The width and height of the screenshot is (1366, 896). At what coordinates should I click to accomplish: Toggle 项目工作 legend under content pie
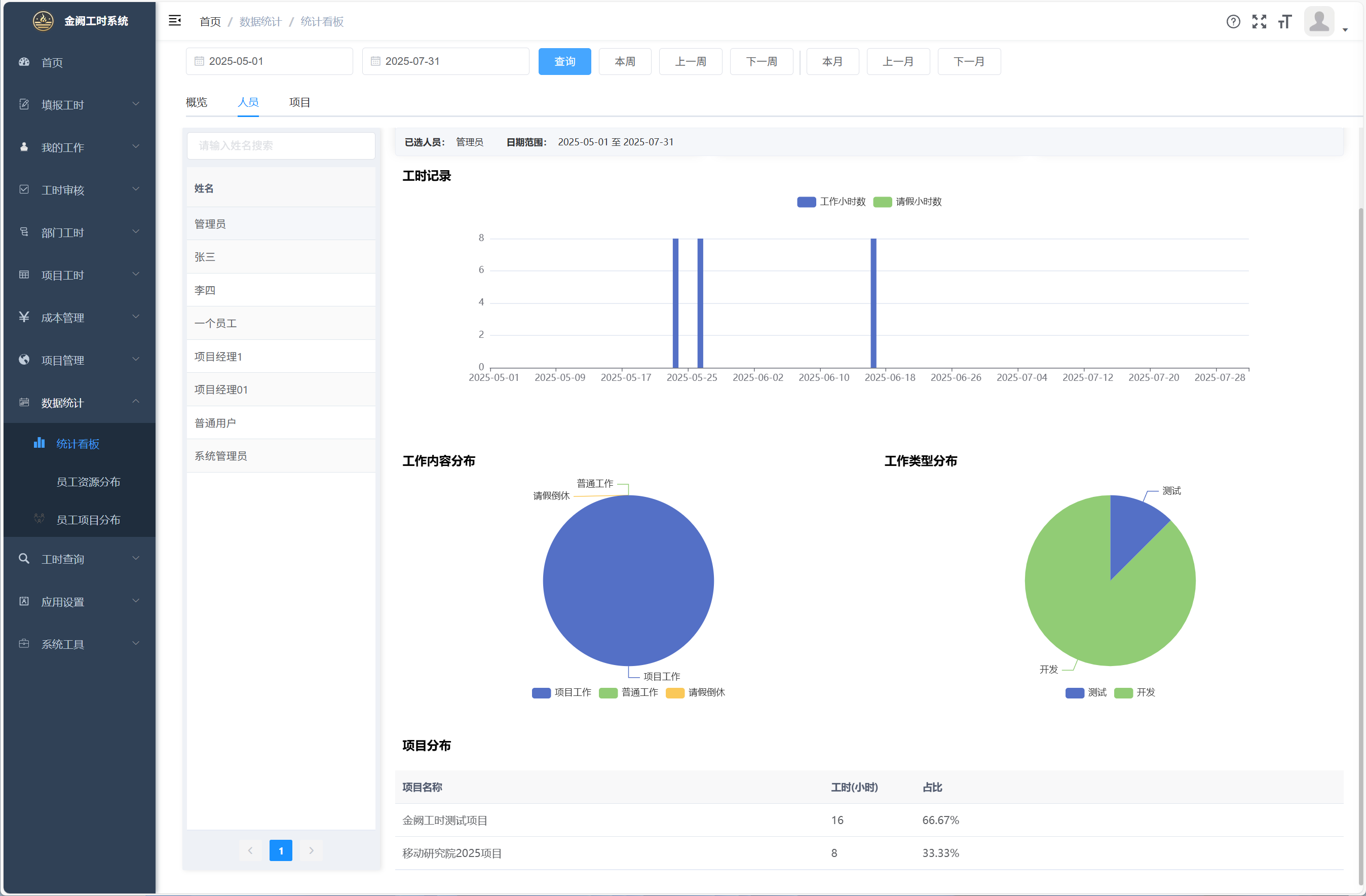[561, 693]
